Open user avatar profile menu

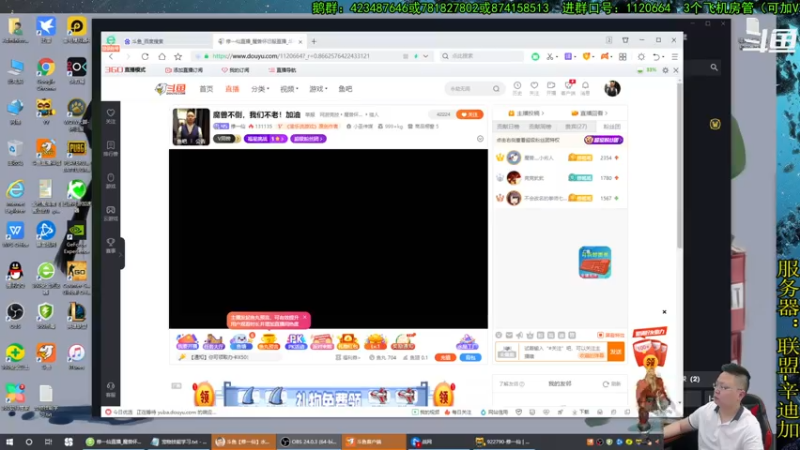[612, 88]
